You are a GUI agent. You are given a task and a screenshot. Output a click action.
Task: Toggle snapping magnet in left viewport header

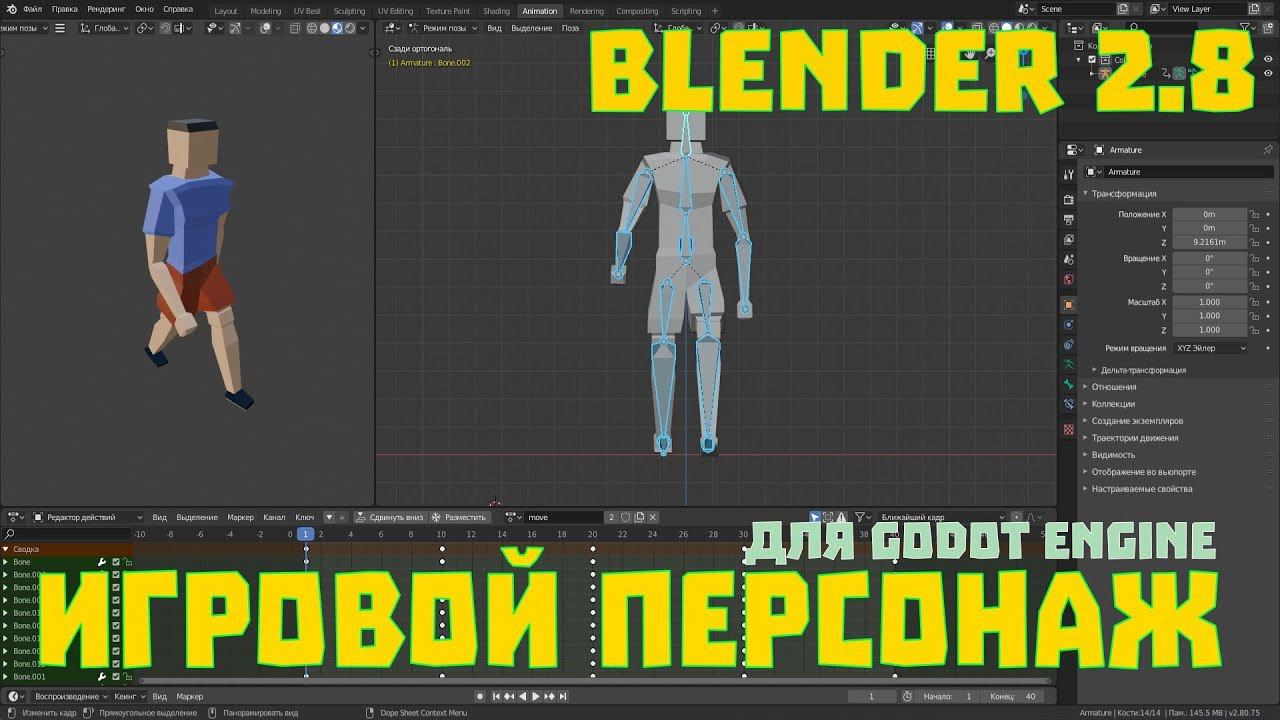166,28
